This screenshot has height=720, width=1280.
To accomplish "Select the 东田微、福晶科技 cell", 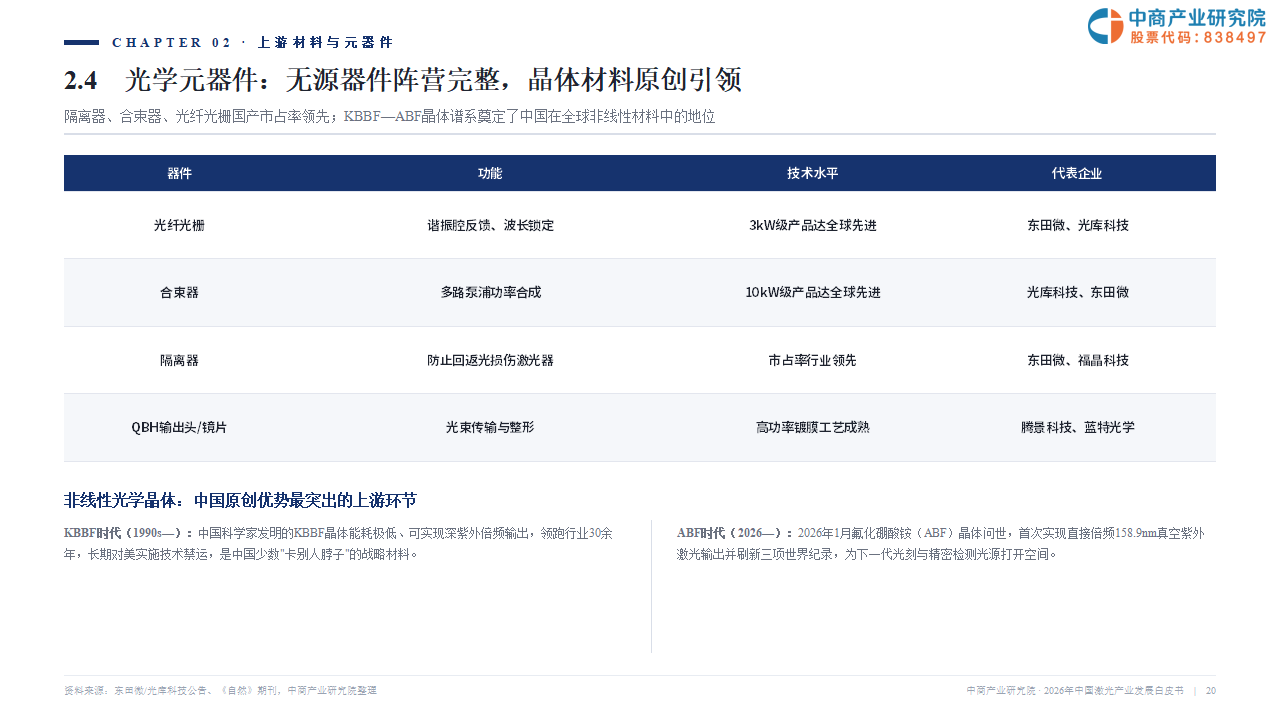I will pos(1077,360).
